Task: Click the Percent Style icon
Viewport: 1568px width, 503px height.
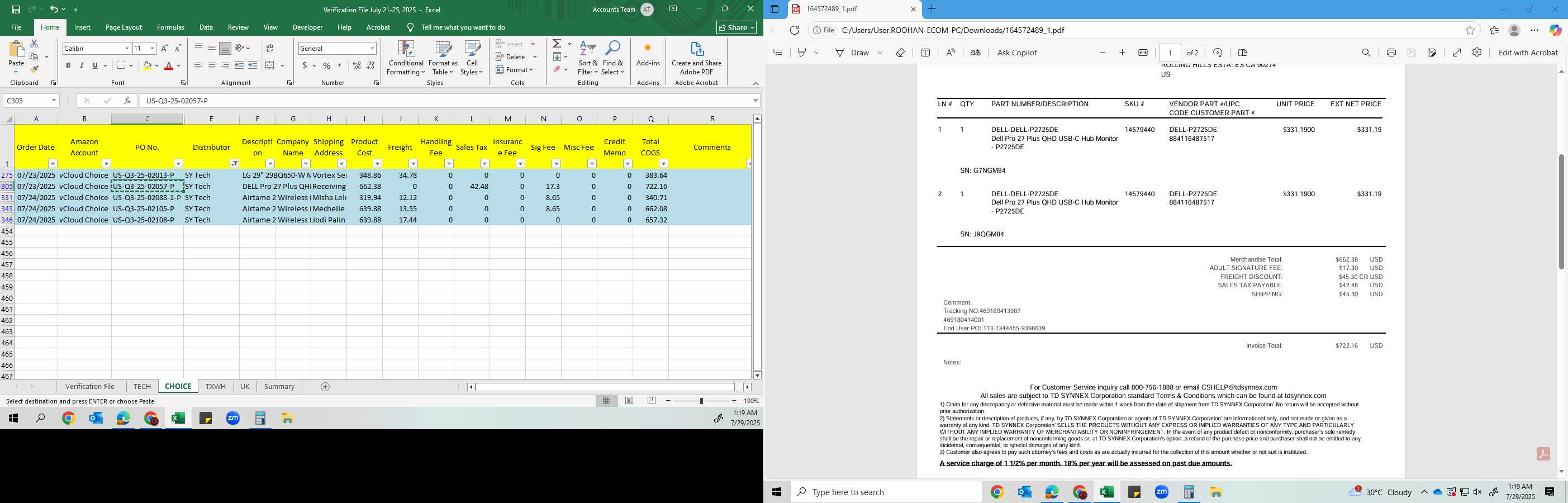Action: coord(327,65)
